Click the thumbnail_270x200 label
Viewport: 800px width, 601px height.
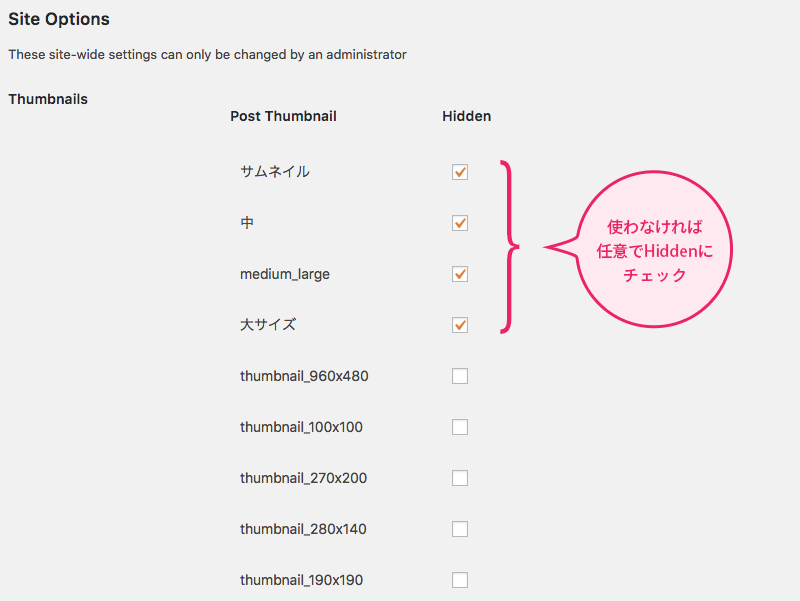[x=303, y=478]
